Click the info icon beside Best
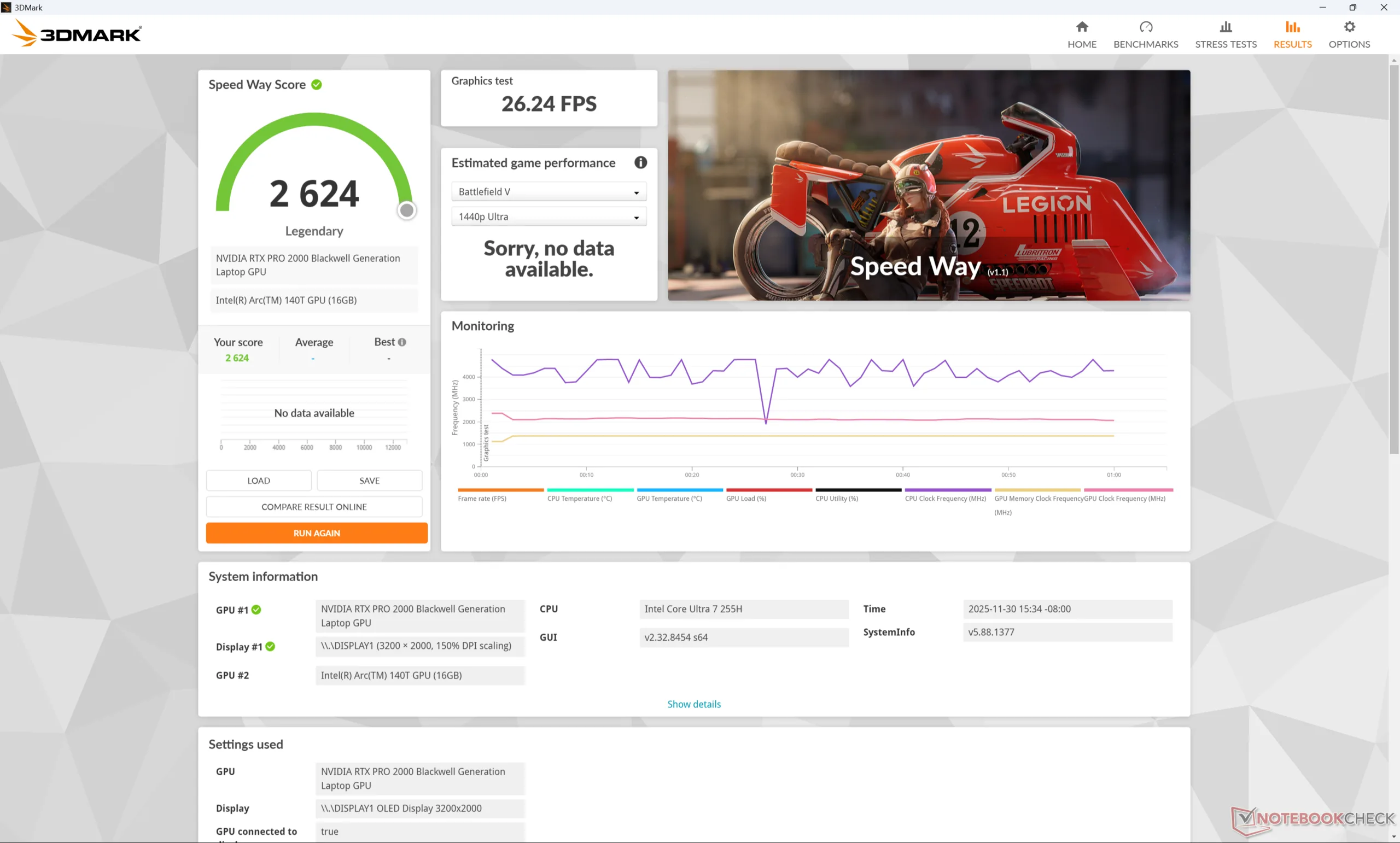This screenshot has width=1400, height=843. (x=402, y=342)
